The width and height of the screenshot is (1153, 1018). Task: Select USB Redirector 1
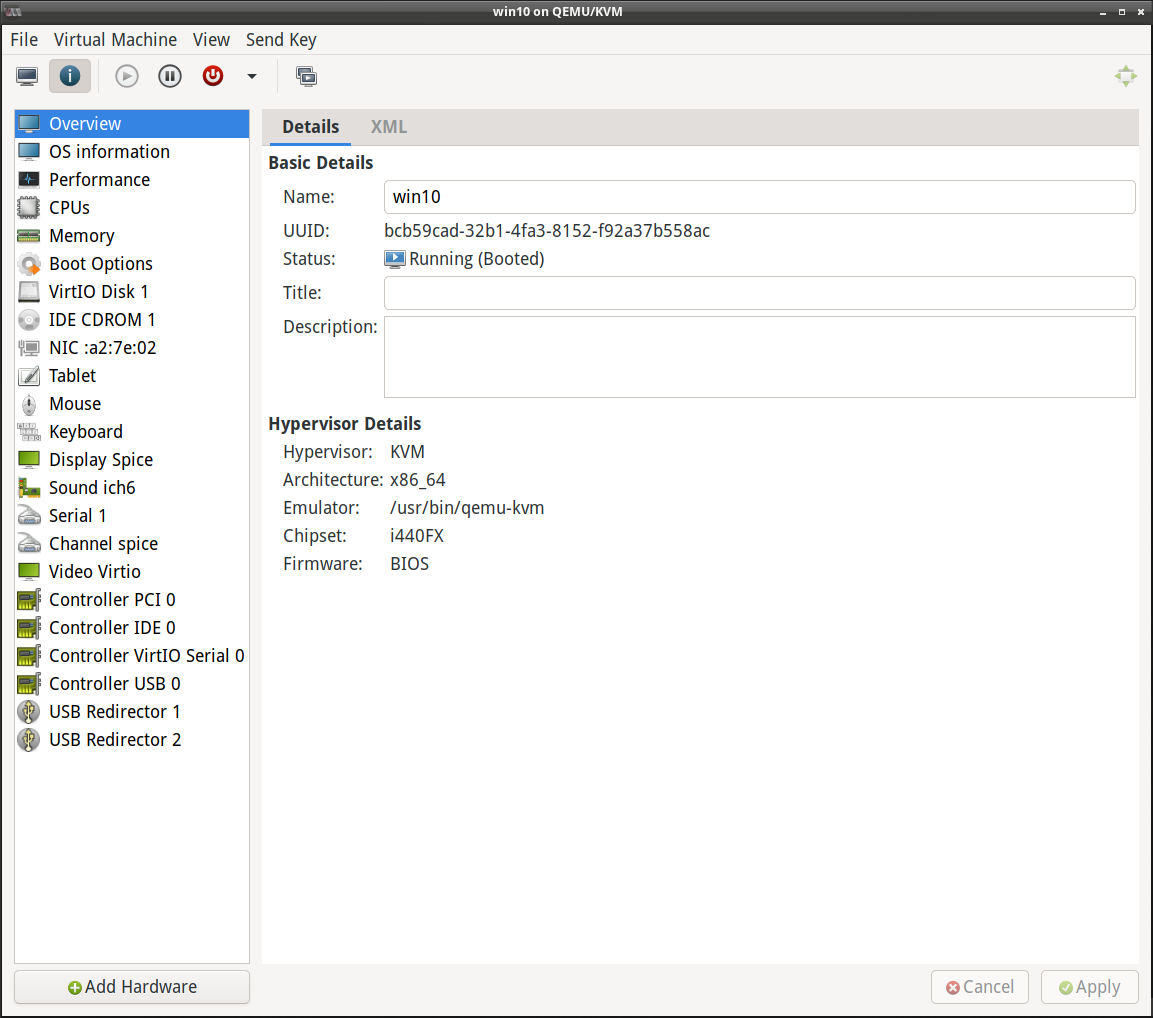132,711
